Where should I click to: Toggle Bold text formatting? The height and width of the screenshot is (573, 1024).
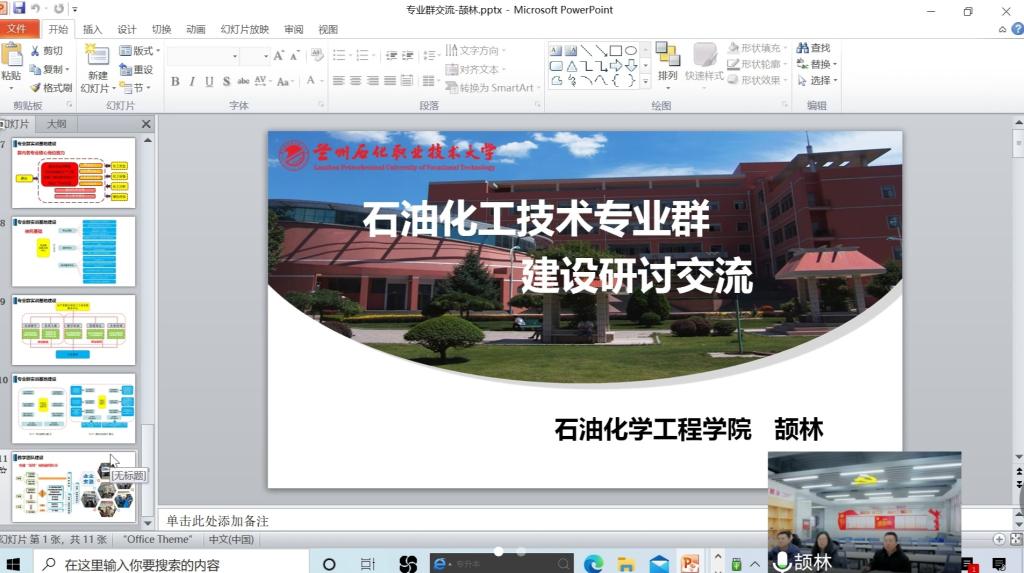click(x=175, y=82)
